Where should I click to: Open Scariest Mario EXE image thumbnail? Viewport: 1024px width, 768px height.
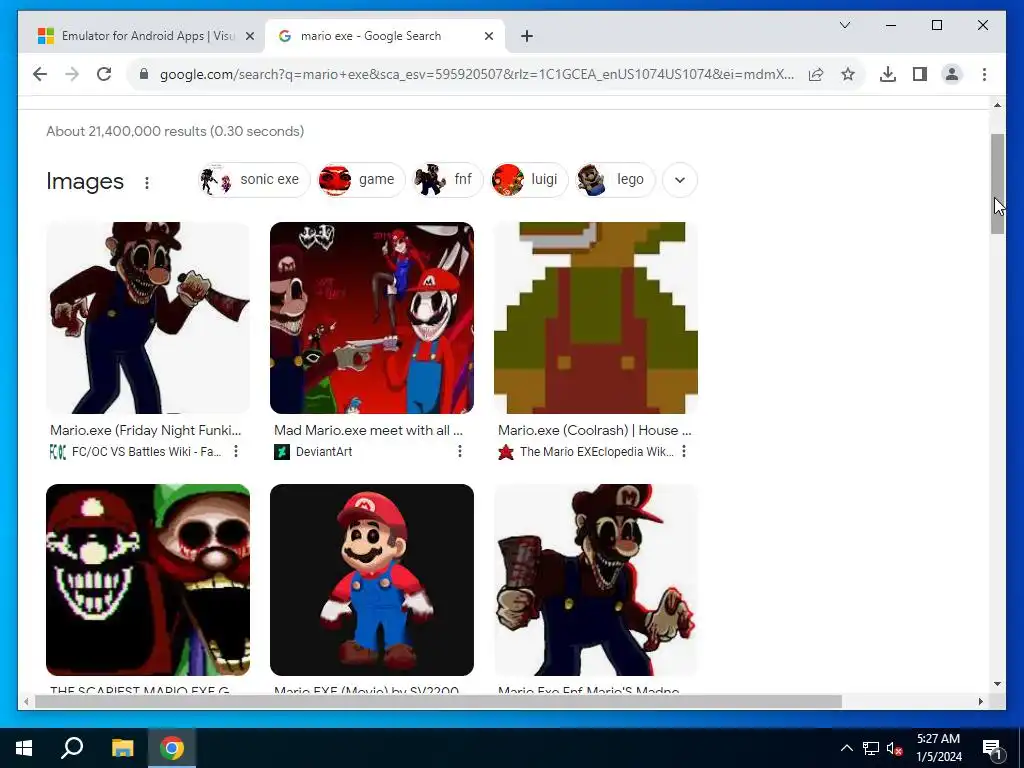pos(148,579)
